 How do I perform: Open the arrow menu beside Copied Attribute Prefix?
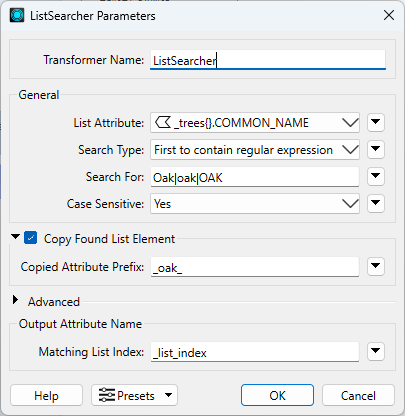click(376, 266)
